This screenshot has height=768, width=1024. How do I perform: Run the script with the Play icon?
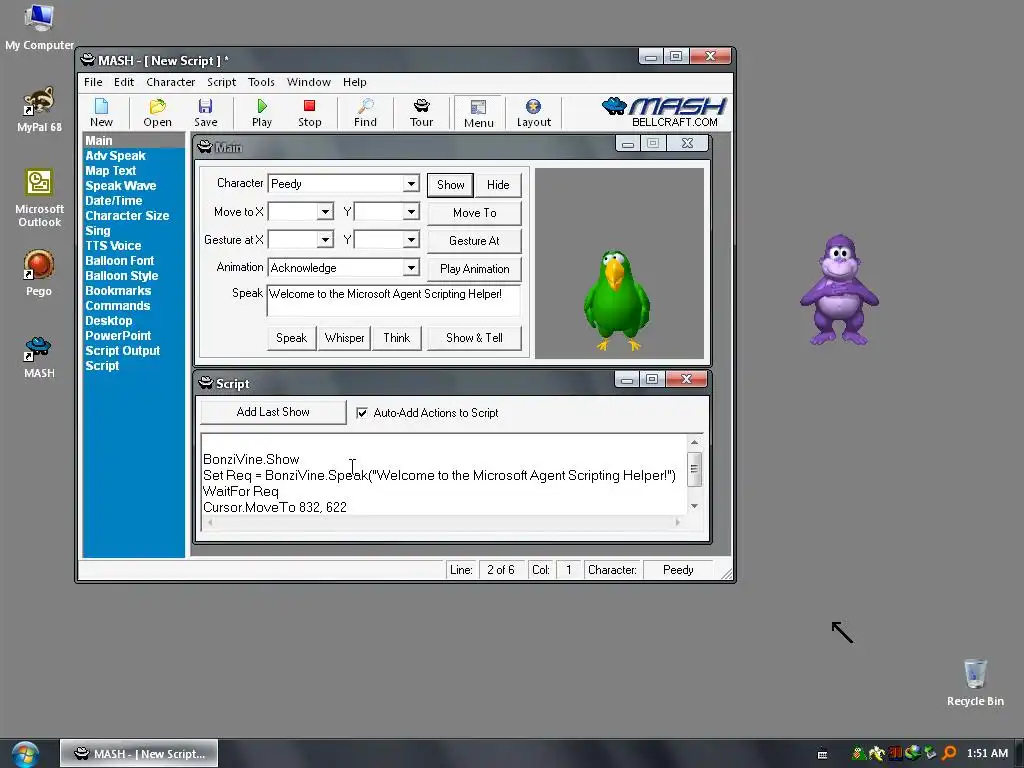[x=262, y=112]
